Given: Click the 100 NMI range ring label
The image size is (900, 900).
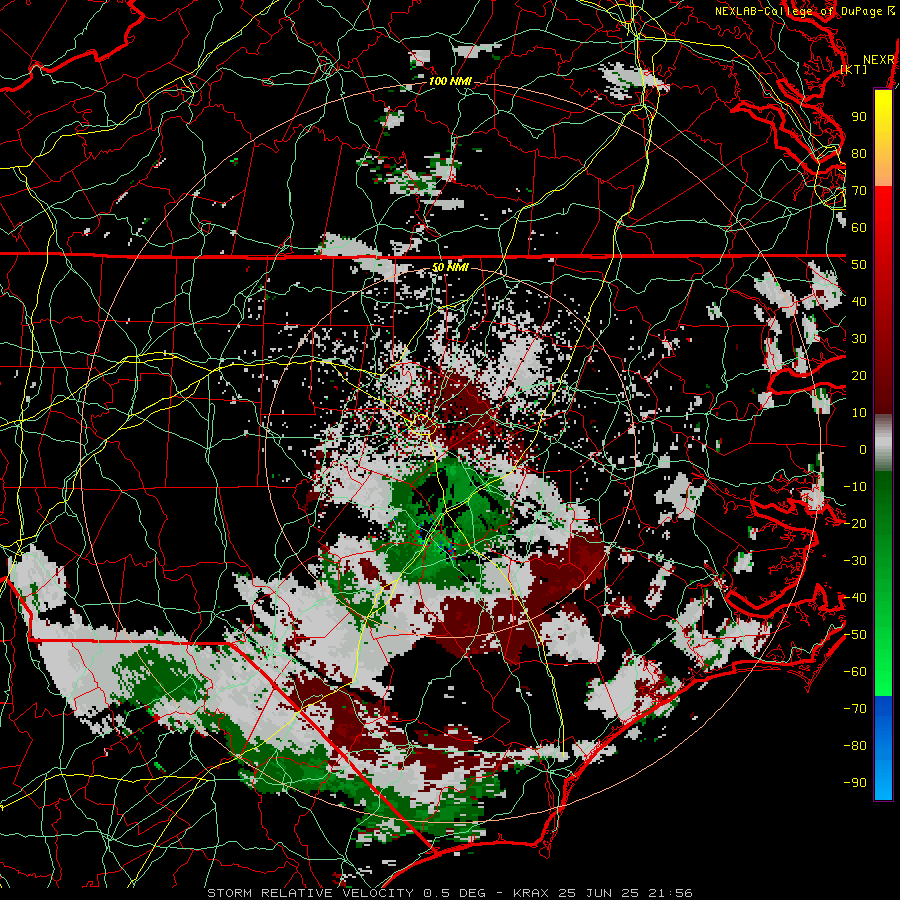Looking at the screenshot, I should [x=450, y=82].
